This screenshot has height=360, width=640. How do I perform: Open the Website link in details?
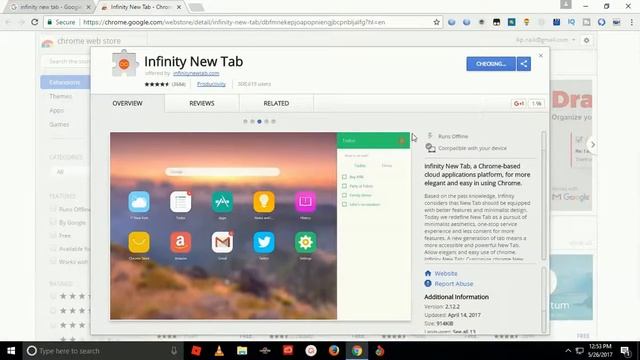(x=446, y=273)
